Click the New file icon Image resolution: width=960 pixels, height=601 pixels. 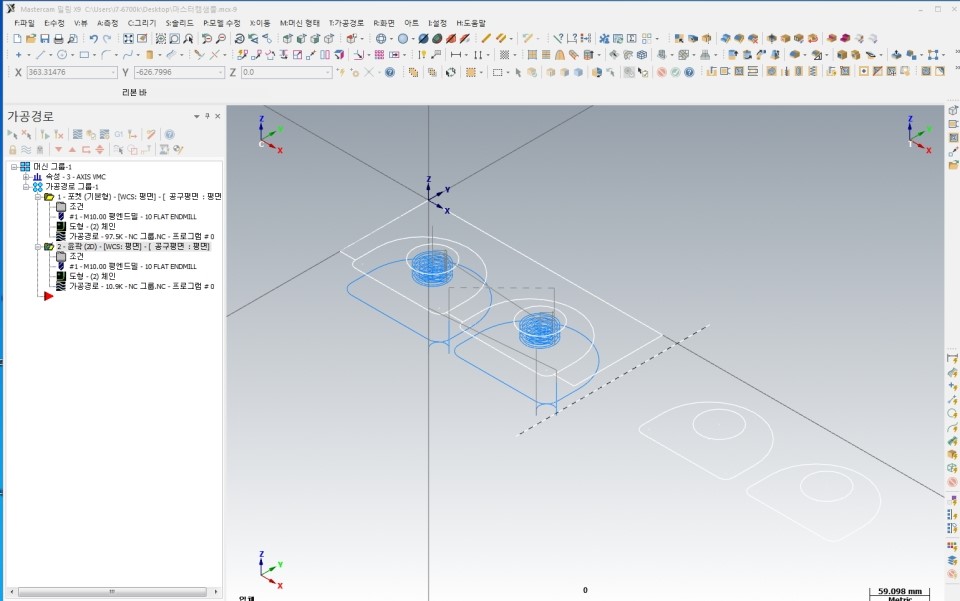(x=17, y=39)
